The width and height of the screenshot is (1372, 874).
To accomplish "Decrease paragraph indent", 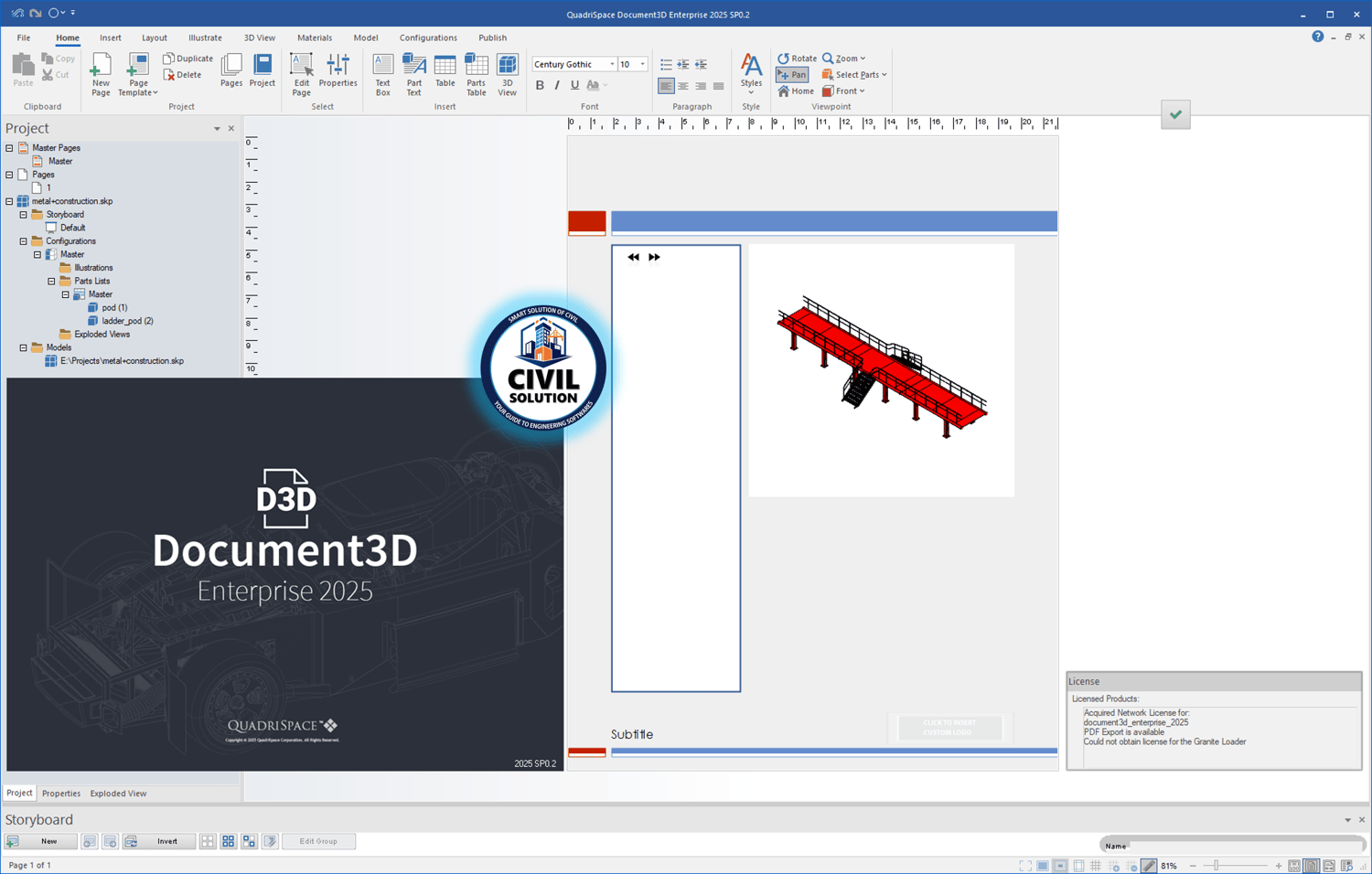I will 701,65.
